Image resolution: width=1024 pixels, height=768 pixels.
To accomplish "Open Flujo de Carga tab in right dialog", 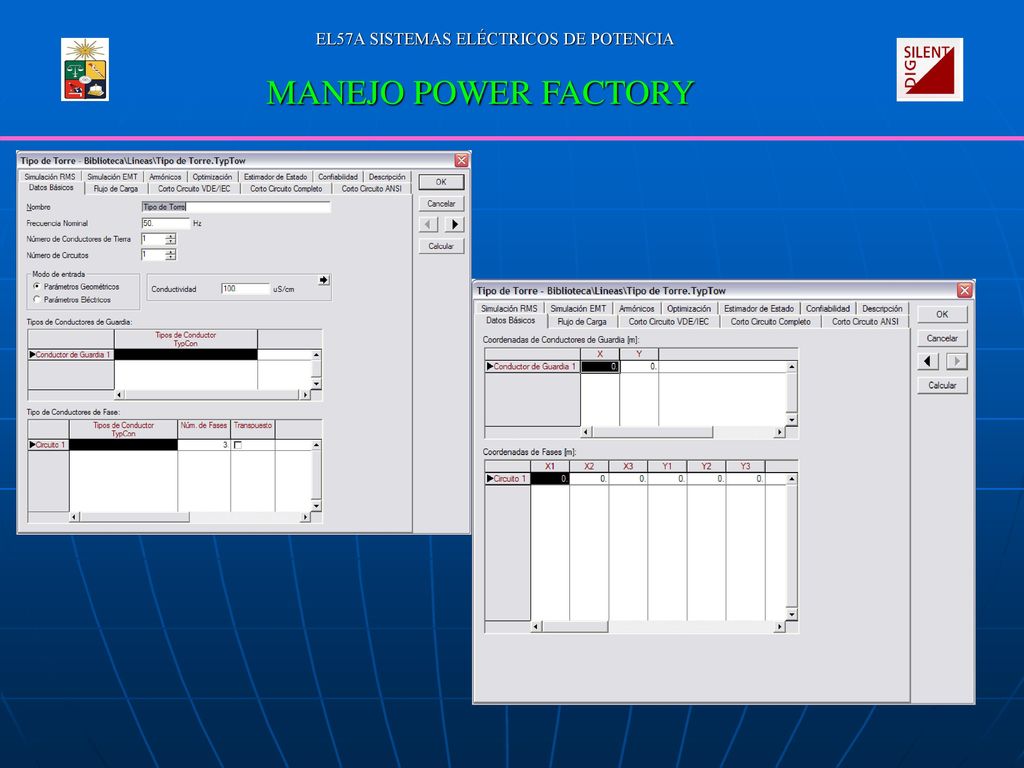I will pos(582,321).
